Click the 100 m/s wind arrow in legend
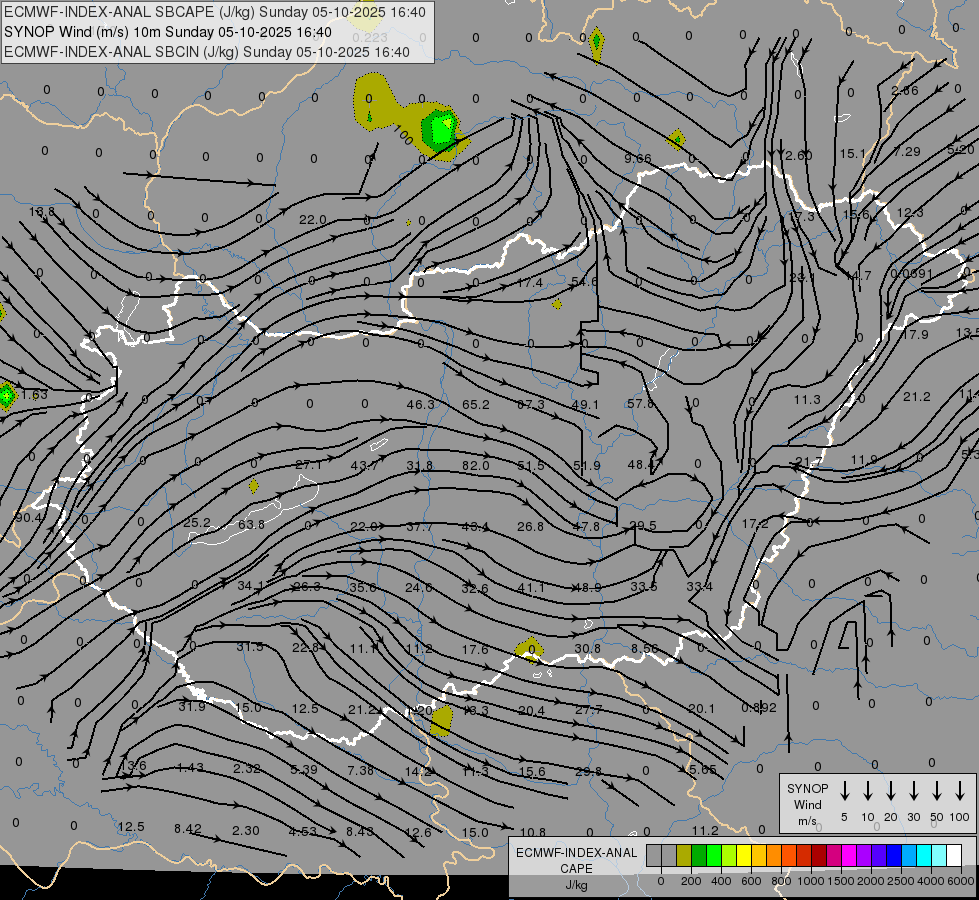The width and height of the screenshot is (979, 900). click(960, 791)
